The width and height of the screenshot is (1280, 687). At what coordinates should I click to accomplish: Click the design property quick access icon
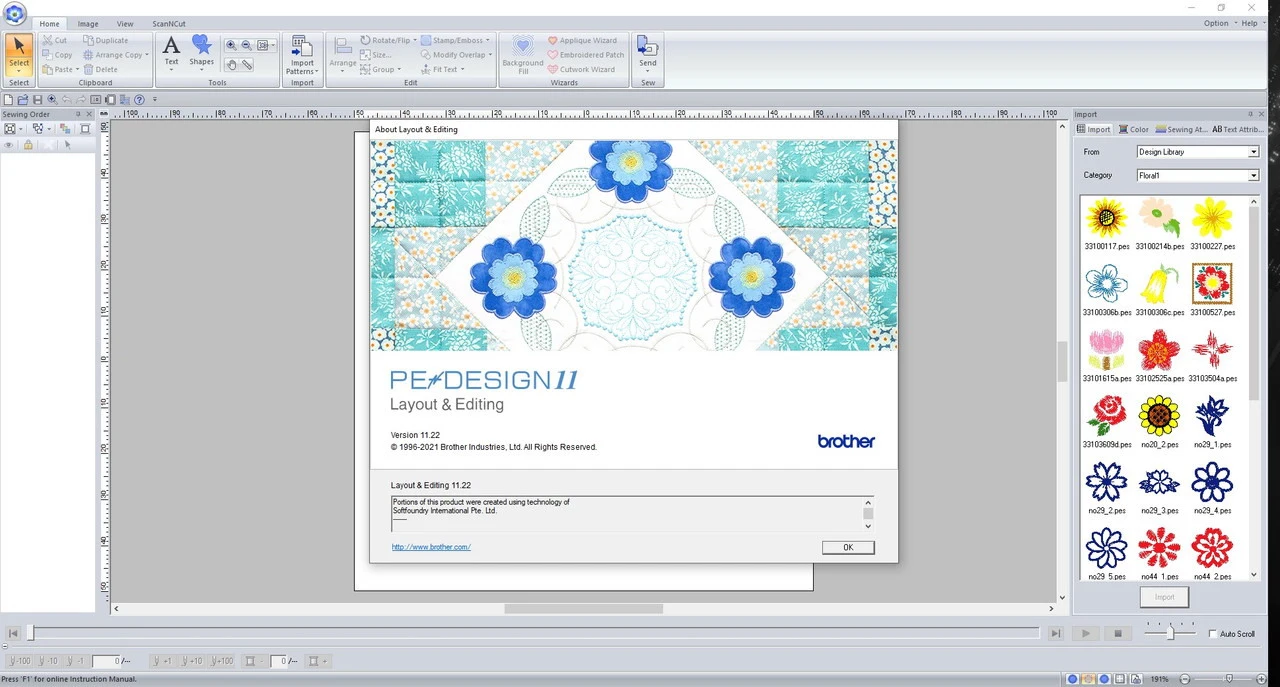coord(96,100)
